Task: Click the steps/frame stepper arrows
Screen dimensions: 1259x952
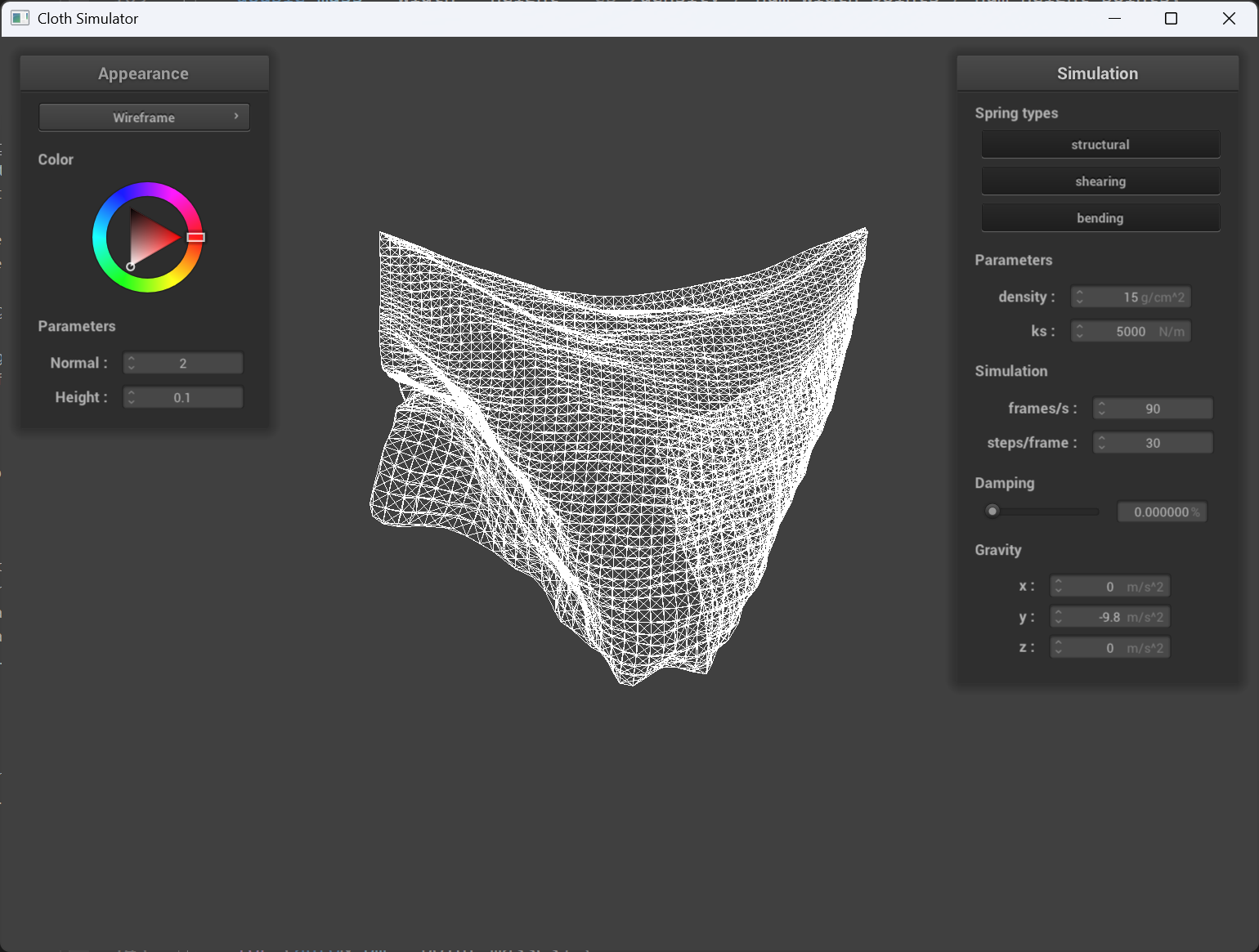Action: click(x=1102, y=443)
